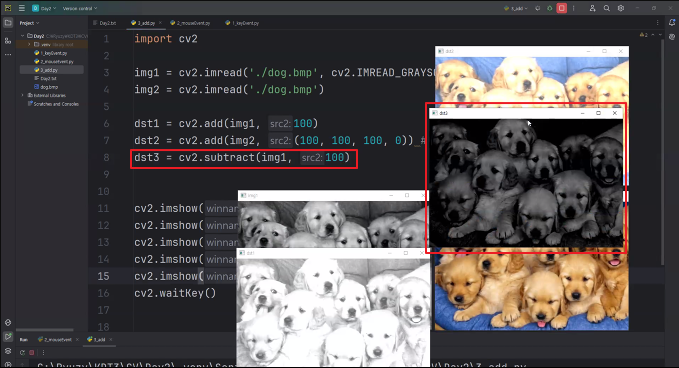Close the 3_add.py editor tab
The image size is (679, 368).
pyautogui.click(x=160, y=23)
